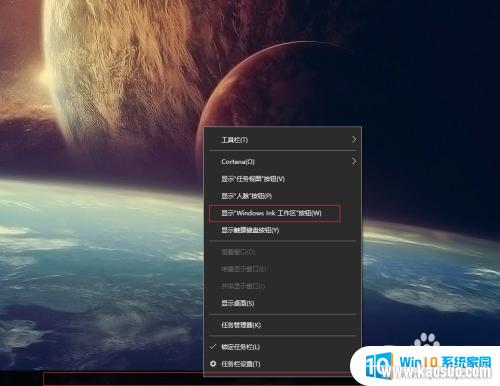Uncheck 锁定任务栏(L) option
This screenshot has width=500, height=386.
283,347
